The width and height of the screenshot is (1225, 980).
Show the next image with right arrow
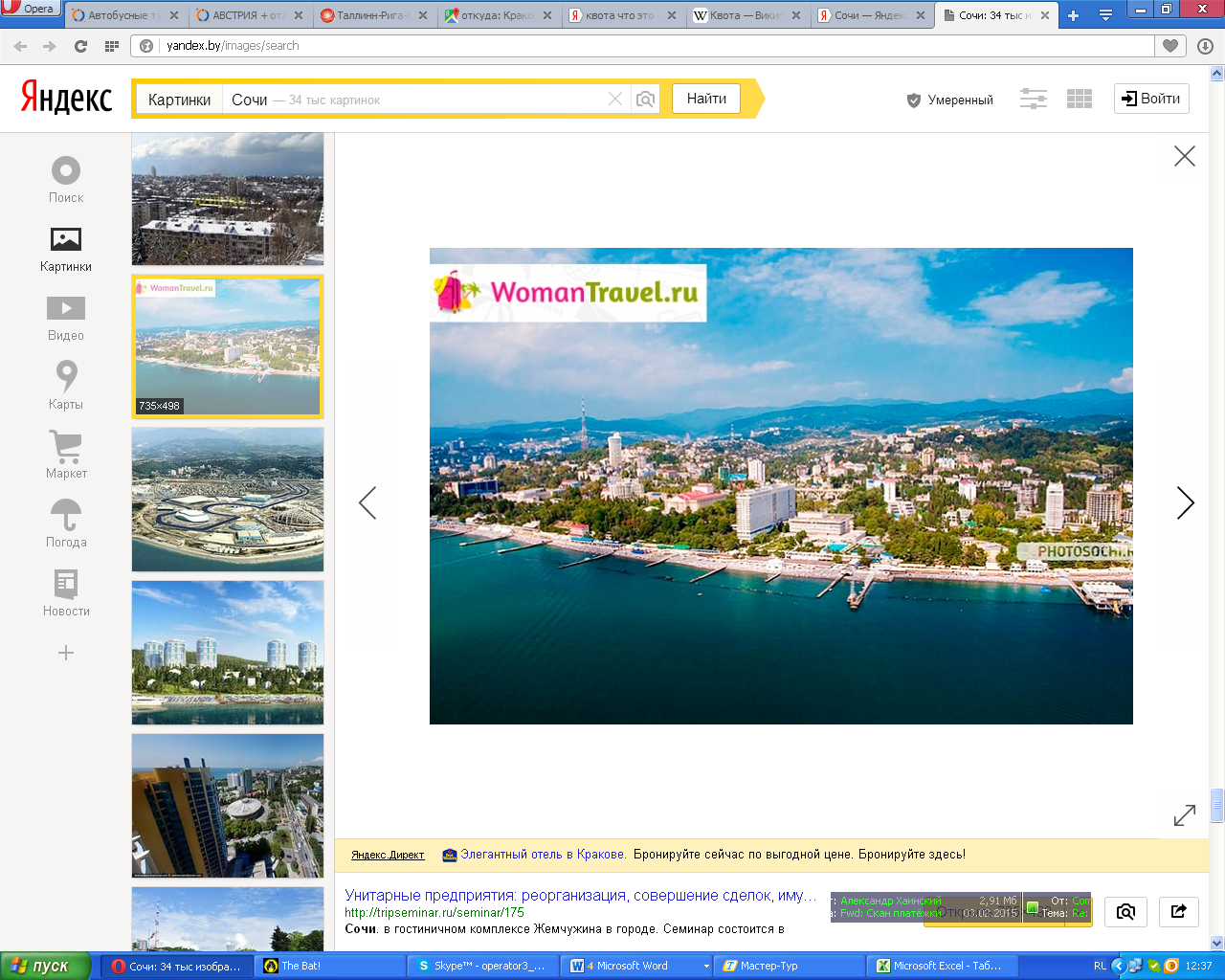tap(1186, 502)
